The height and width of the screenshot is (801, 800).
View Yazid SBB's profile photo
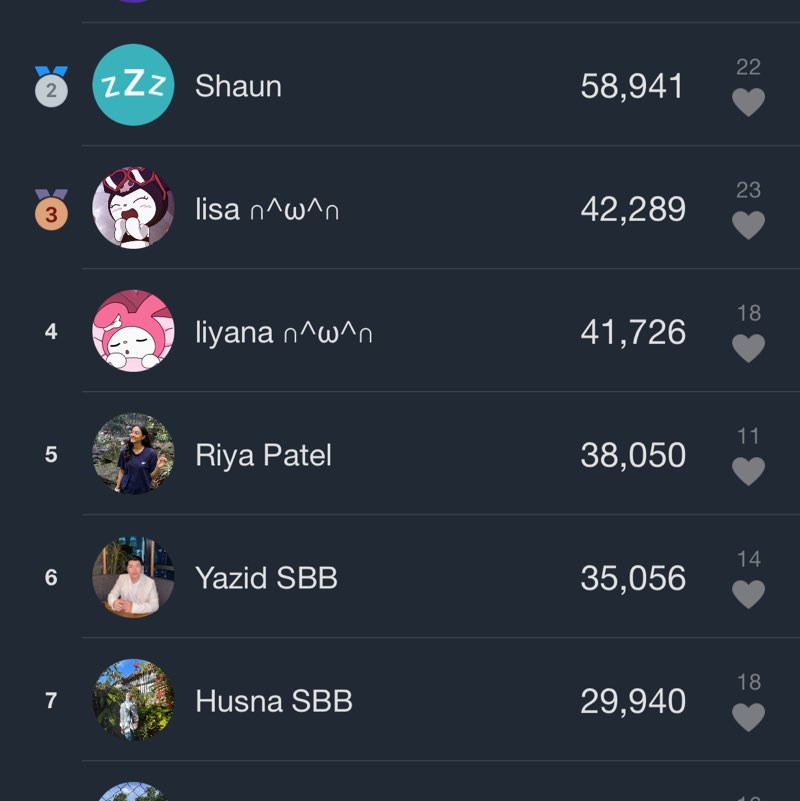tap(133, 577)
